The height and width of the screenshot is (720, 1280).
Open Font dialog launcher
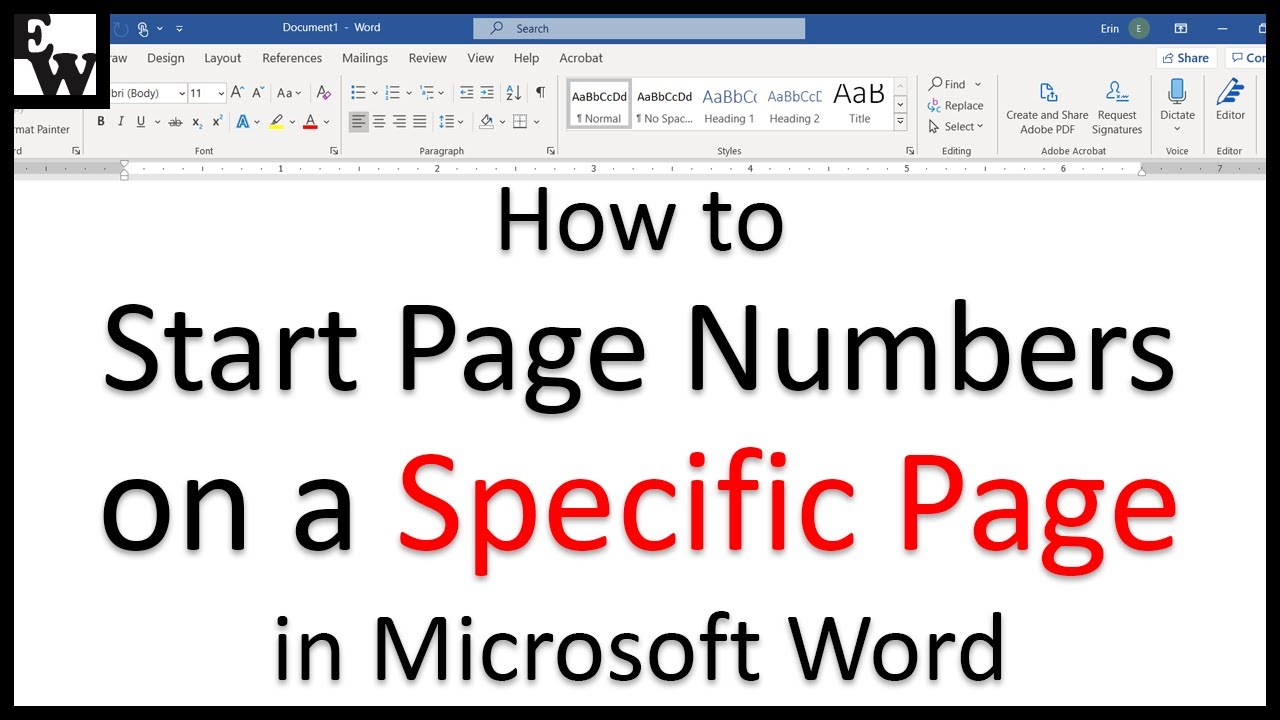coord(334,151)
